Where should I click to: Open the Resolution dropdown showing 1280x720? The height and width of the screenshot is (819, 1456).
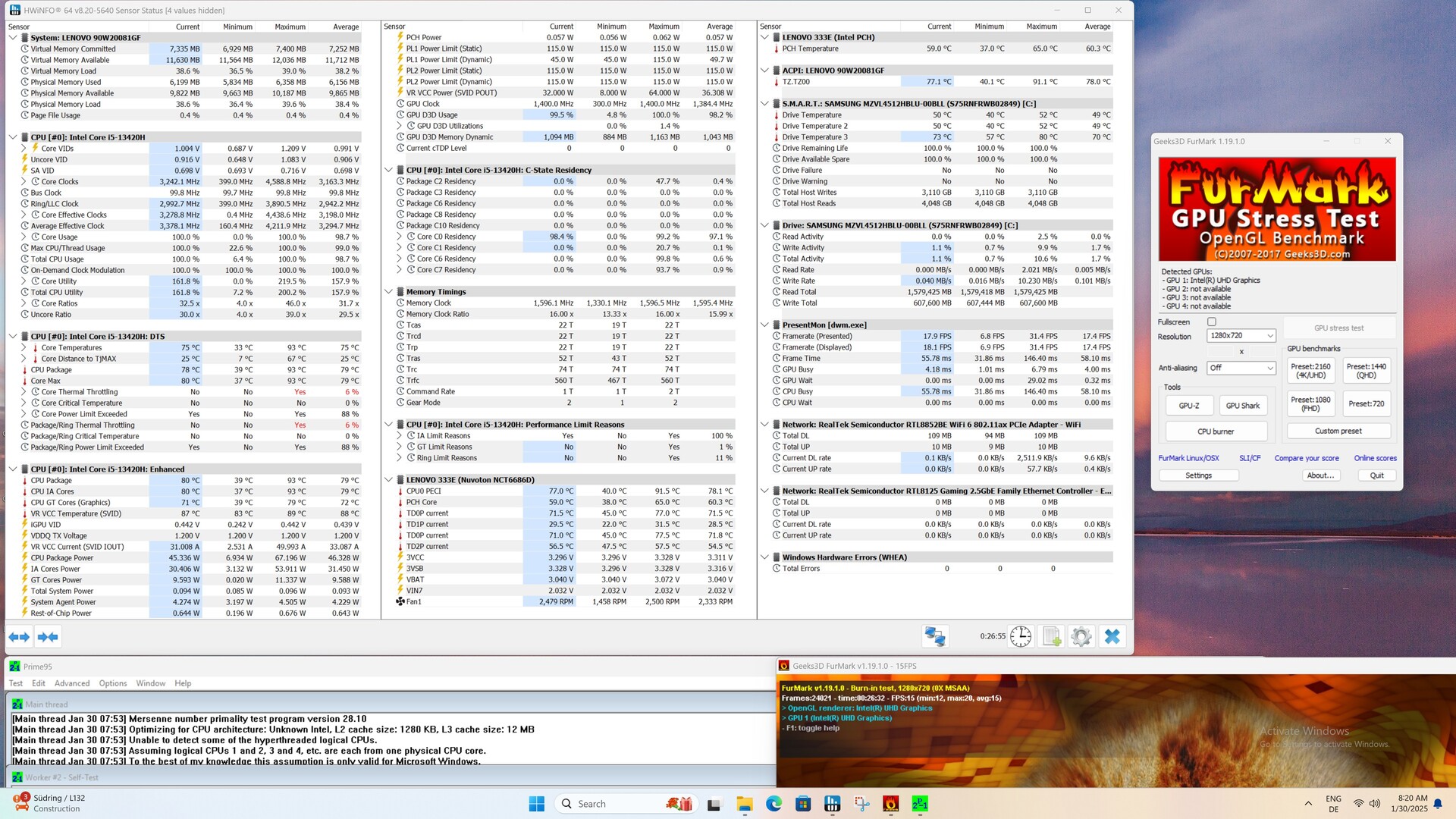coord(1241,335)
